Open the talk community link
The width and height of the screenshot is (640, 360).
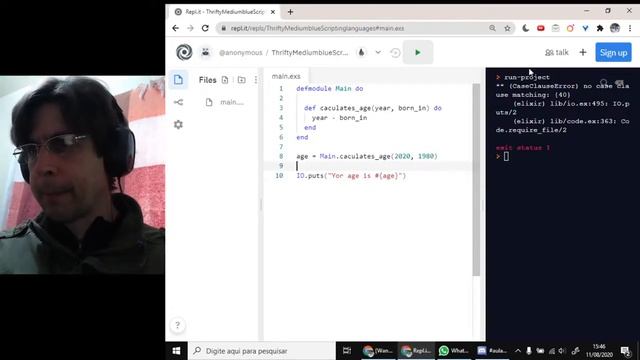pos(557,52)
